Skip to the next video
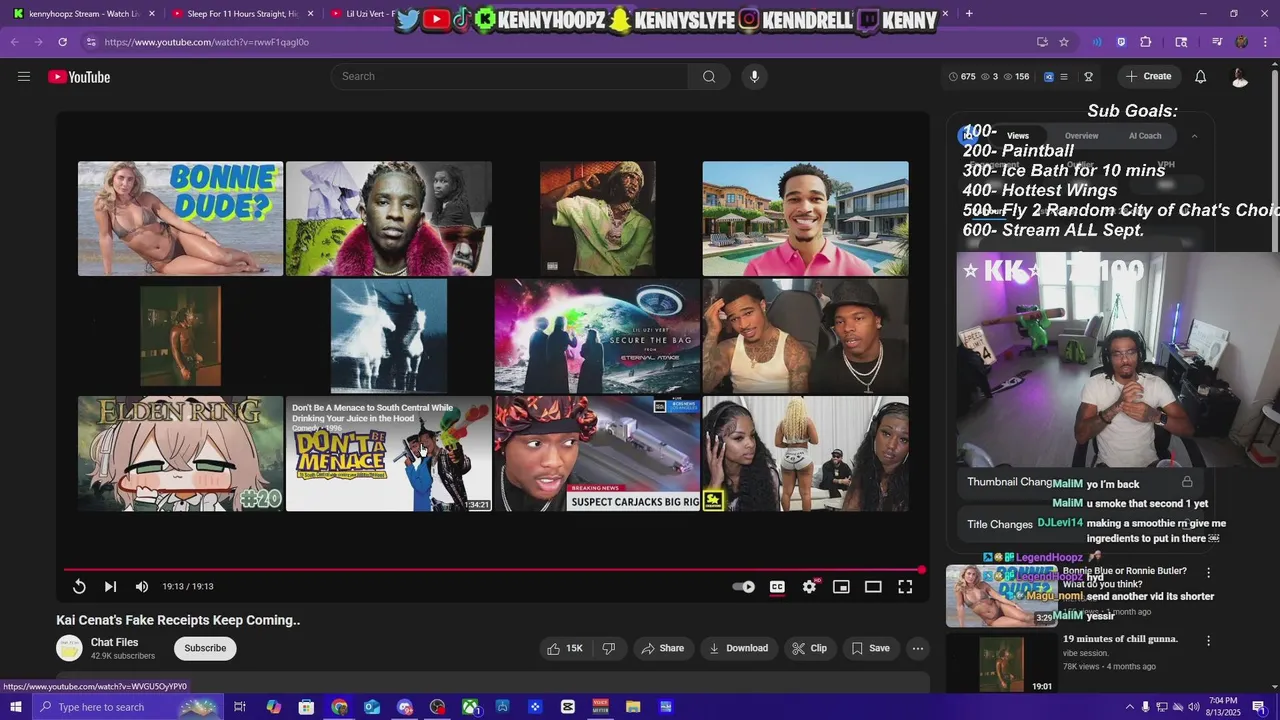Screen dimensions: 1280x720 [110, 587]
